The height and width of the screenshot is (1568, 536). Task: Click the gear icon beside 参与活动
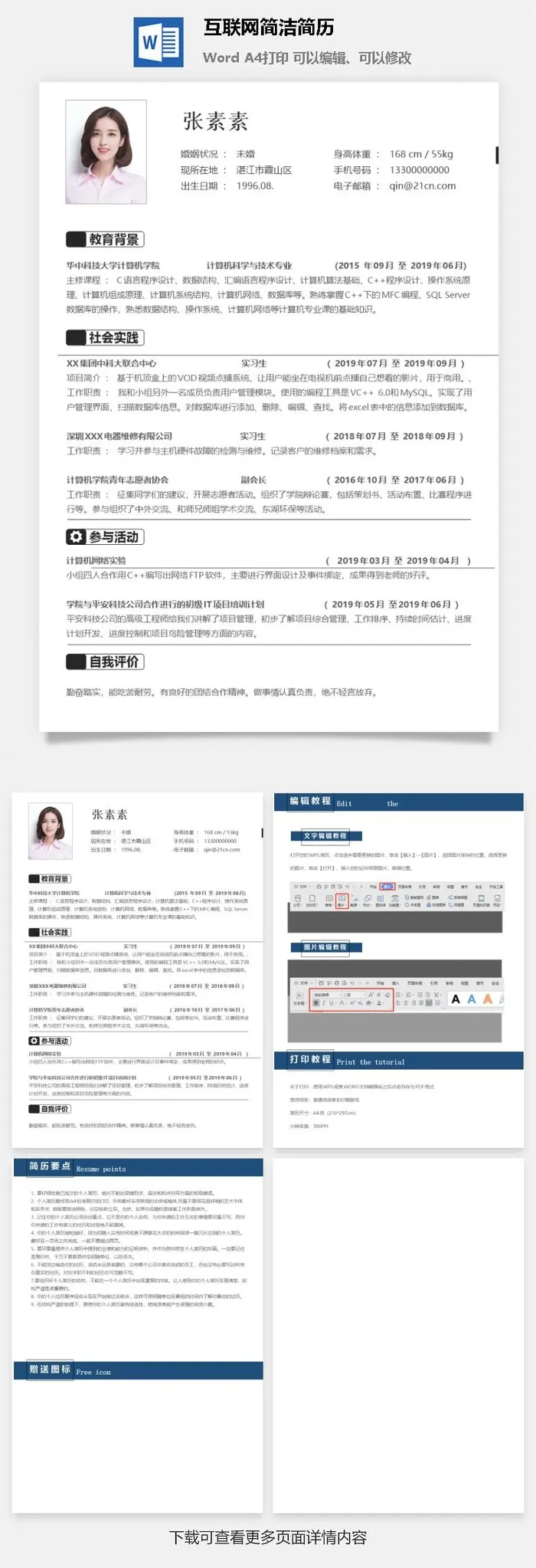76,537
